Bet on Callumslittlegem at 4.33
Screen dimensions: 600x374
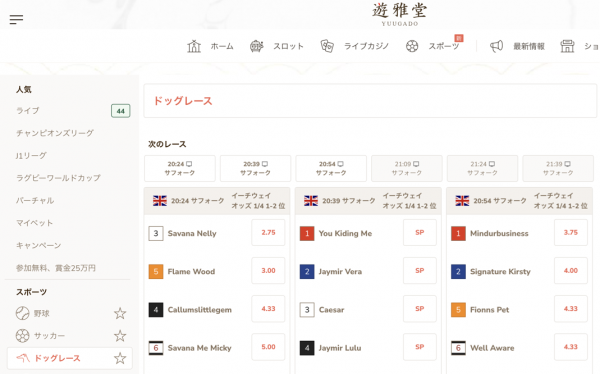point(268,309)
